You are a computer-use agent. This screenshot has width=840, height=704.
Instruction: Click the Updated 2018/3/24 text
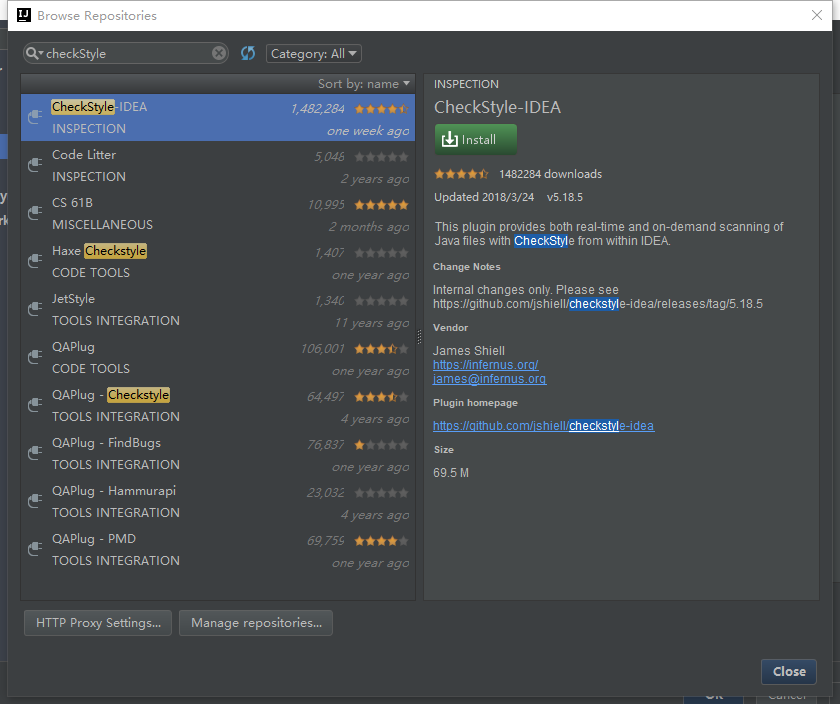click(484, 197)
